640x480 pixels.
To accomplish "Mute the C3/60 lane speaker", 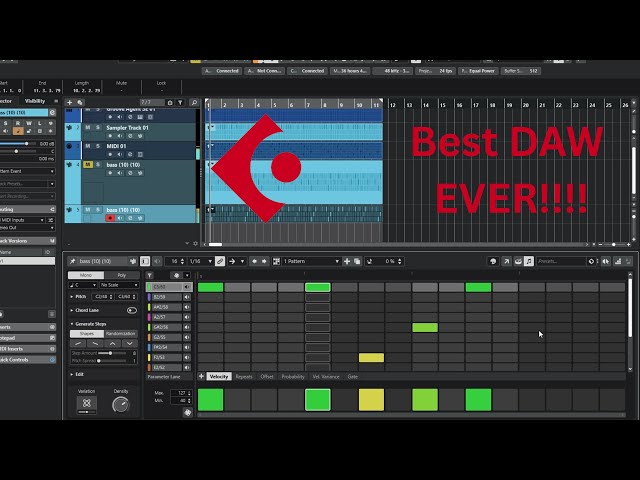I will tap(187, 287).
